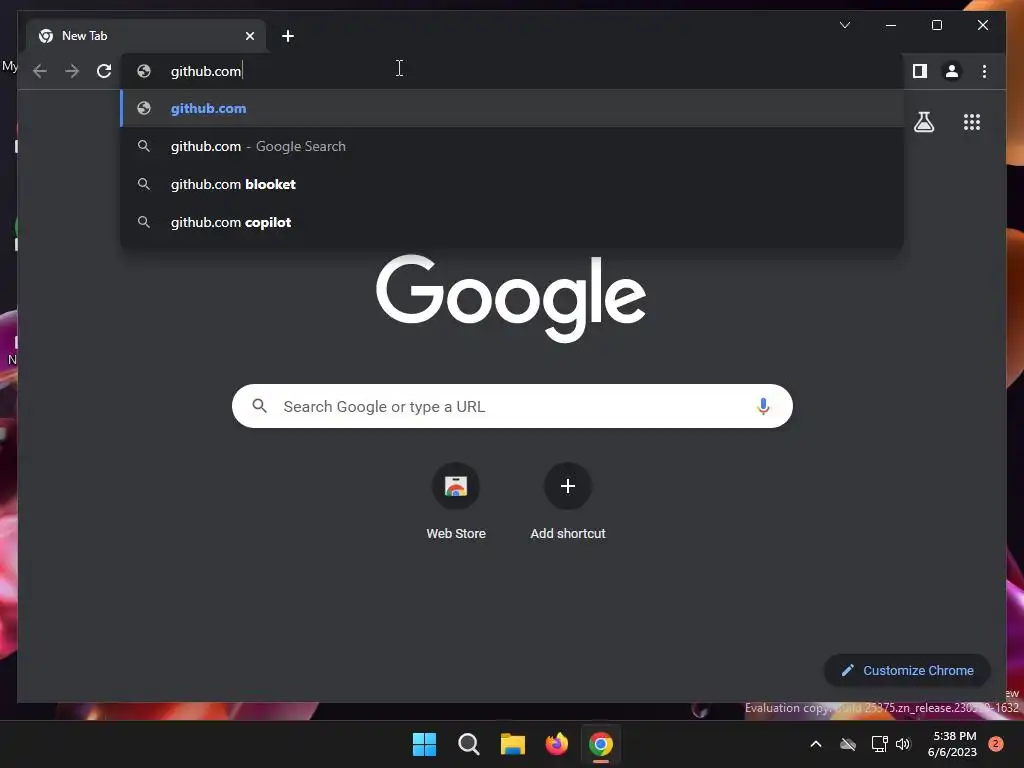Maximize the Chrome window
The width and height of the screenshot is (1024, 768).
[x=936, y=25]
